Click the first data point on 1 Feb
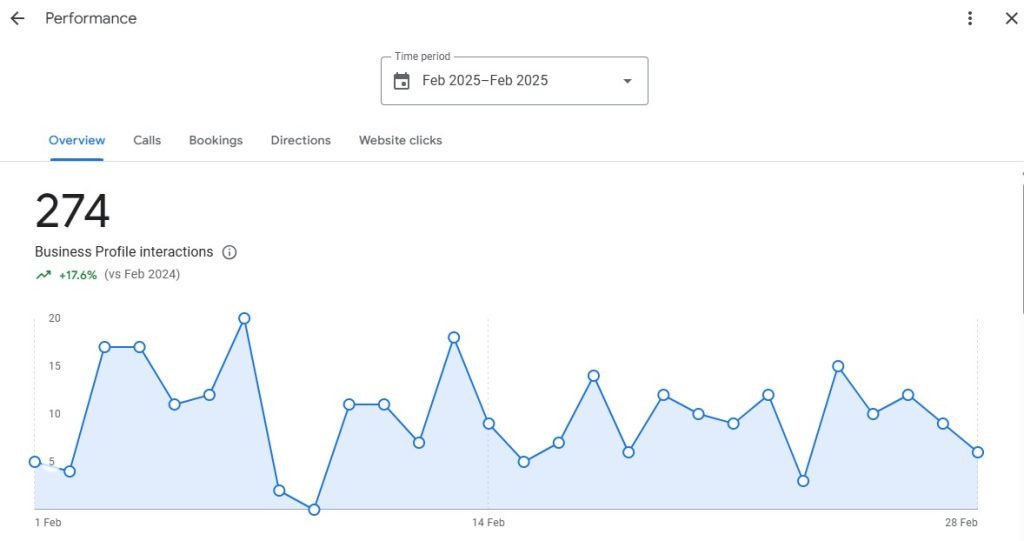Screen dimensions: 1024x541 point(35,461)
